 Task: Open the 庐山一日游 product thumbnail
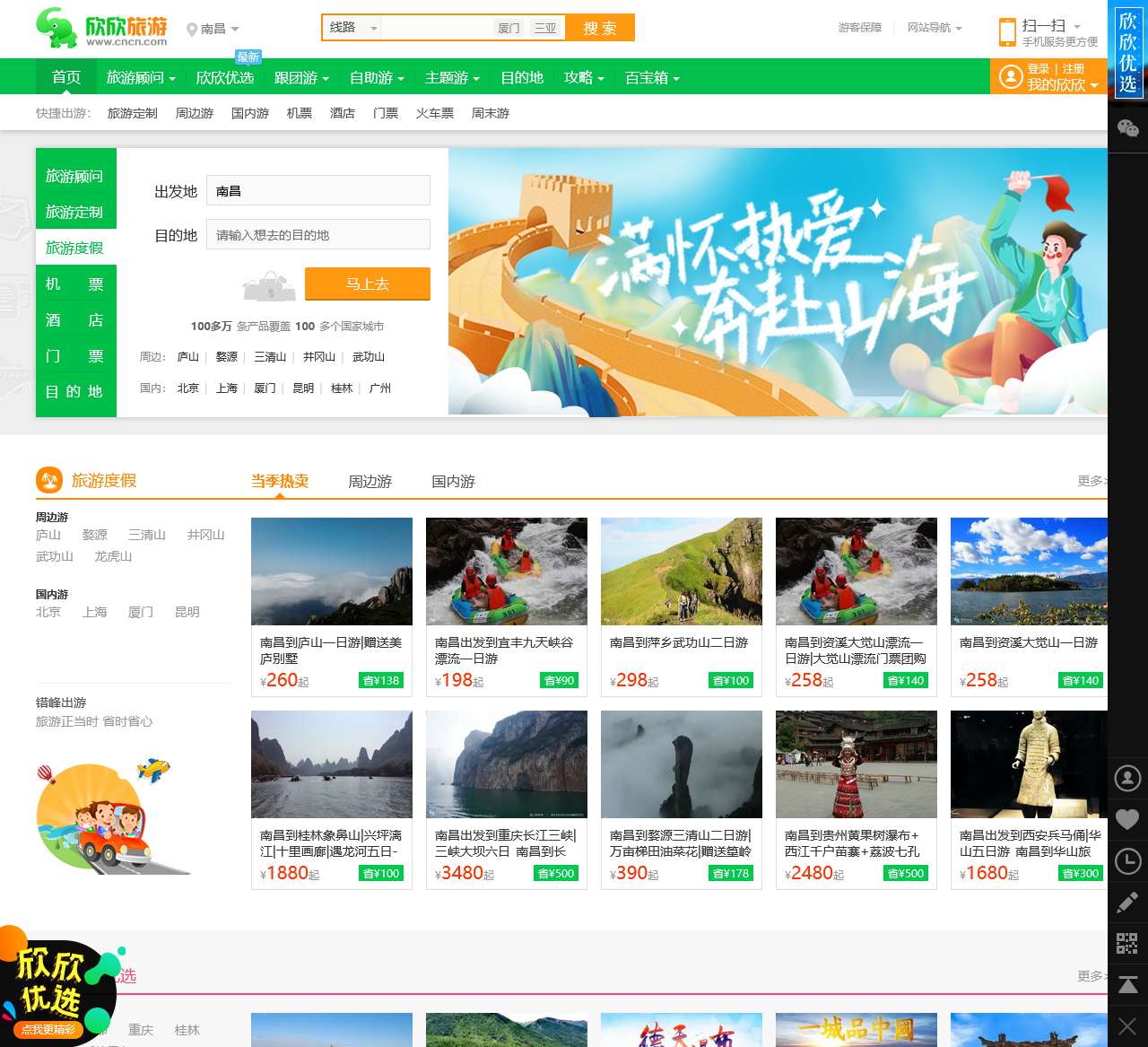click(x=332, y=571)
